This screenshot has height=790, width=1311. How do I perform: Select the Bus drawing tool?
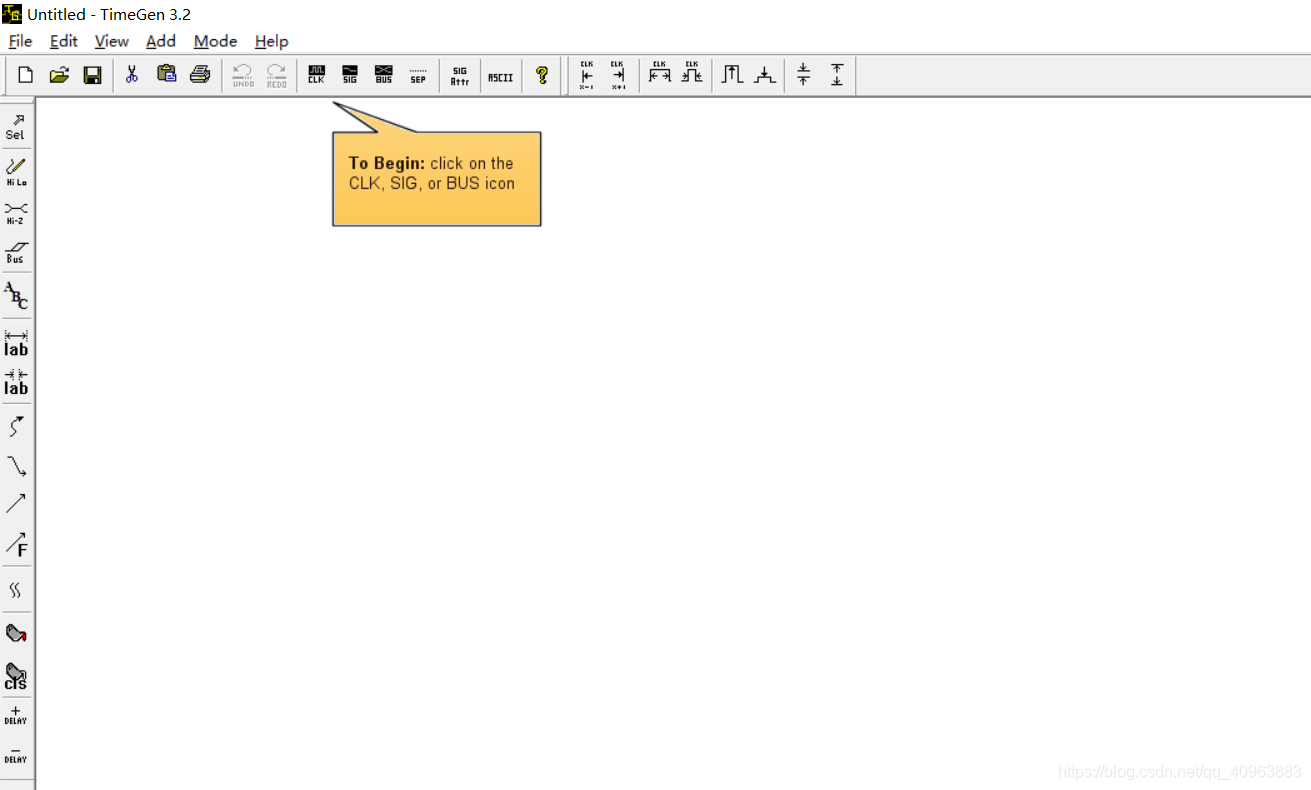(15, 253)
